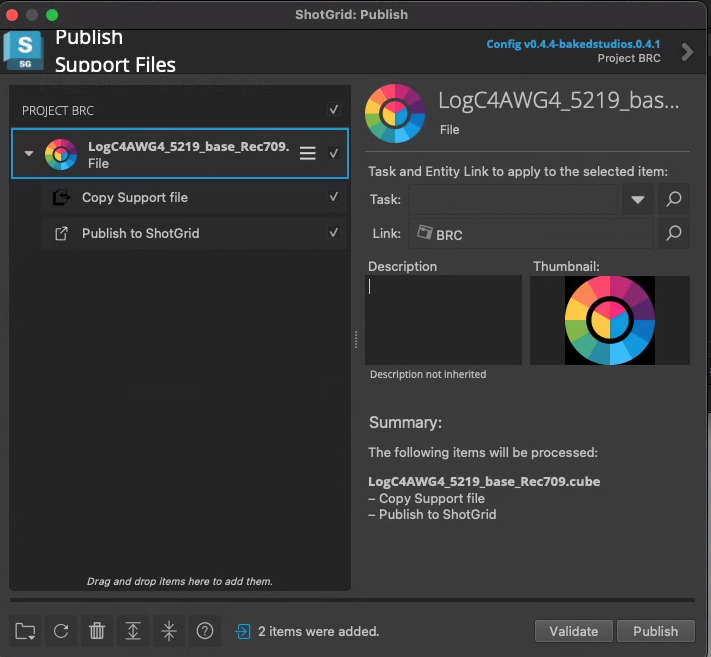Uncheck the PROJECT BRC checkbox

(334, 110)
